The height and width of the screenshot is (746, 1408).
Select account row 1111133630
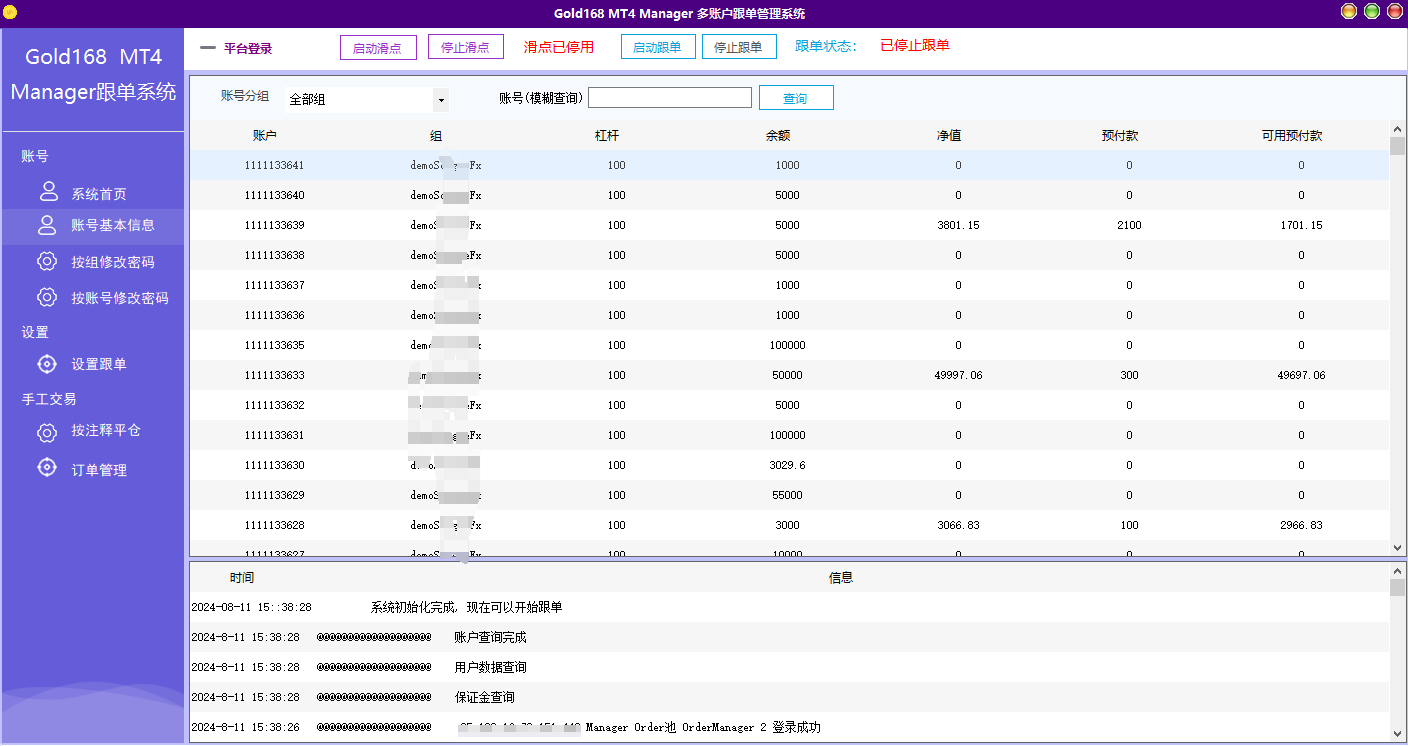coord(789,465)
